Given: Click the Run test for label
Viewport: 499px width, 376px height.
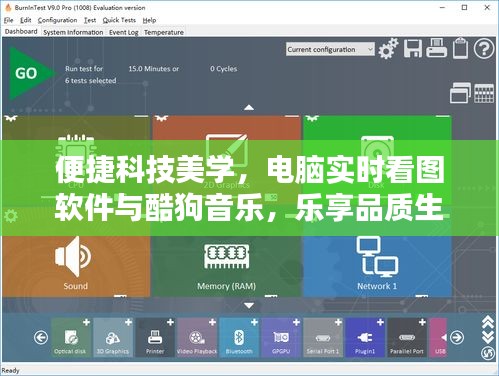Looking at the screenshot, I should pos(84,69).
